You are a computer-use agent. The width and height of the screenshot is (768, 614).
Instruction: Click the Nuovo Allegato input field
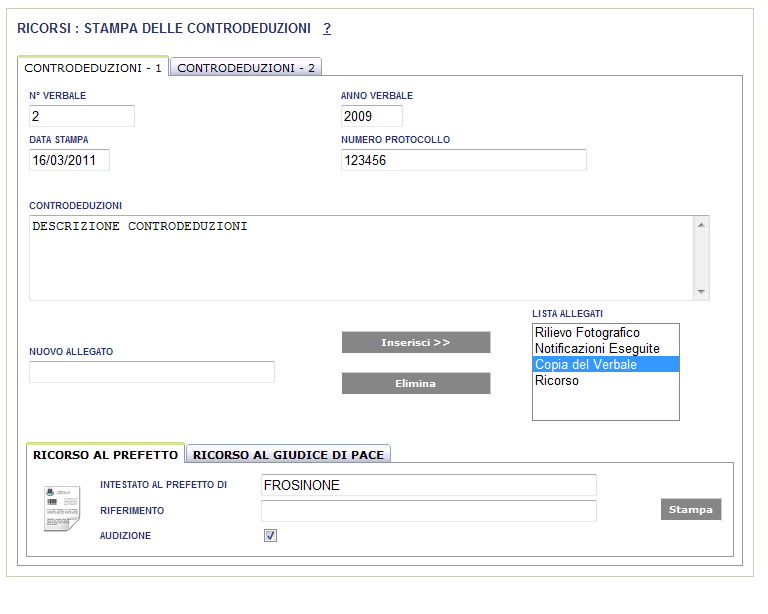[x=151, y=372]
